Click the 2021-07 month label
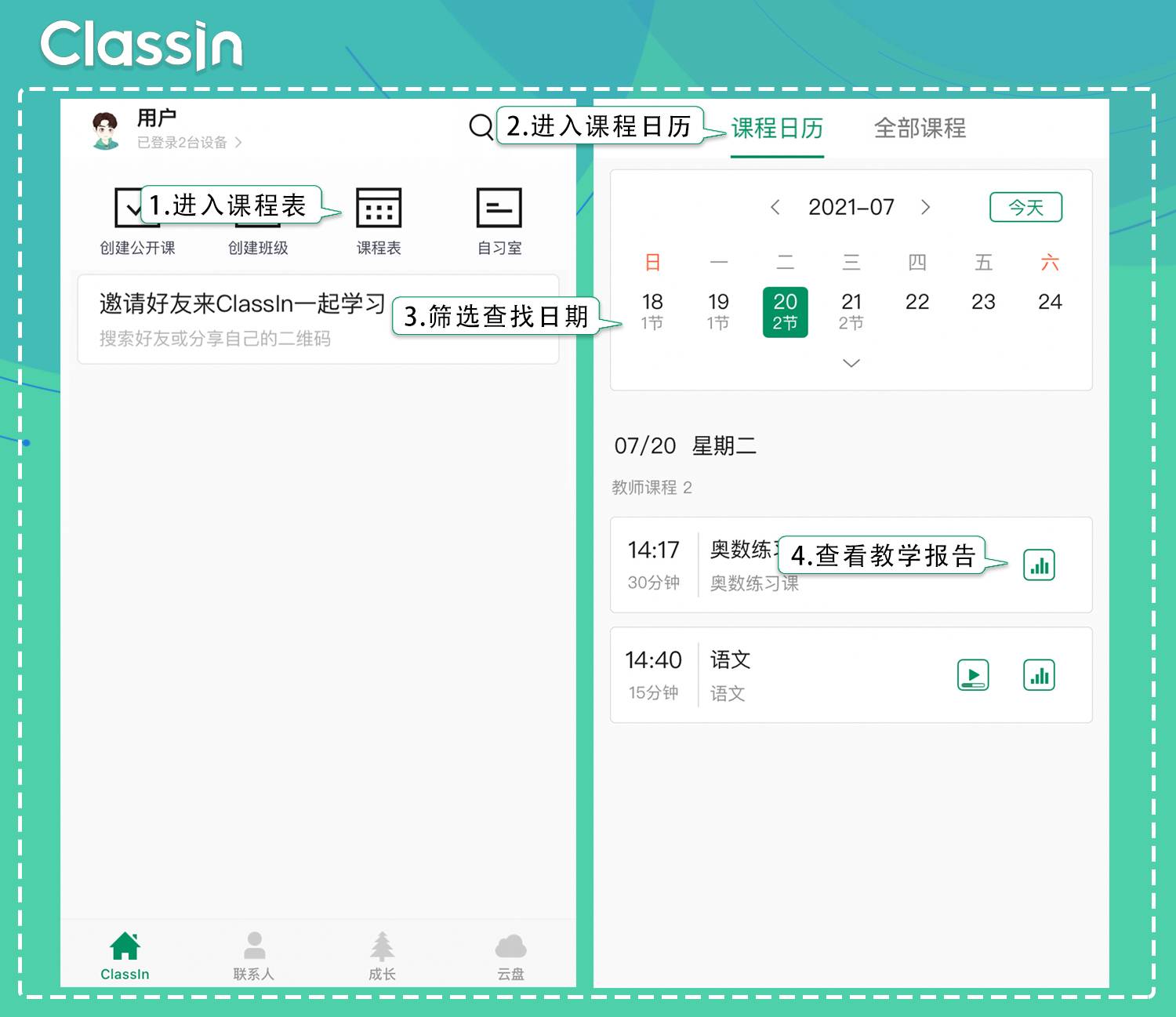 pyautogui.click(x=851, y=207)
